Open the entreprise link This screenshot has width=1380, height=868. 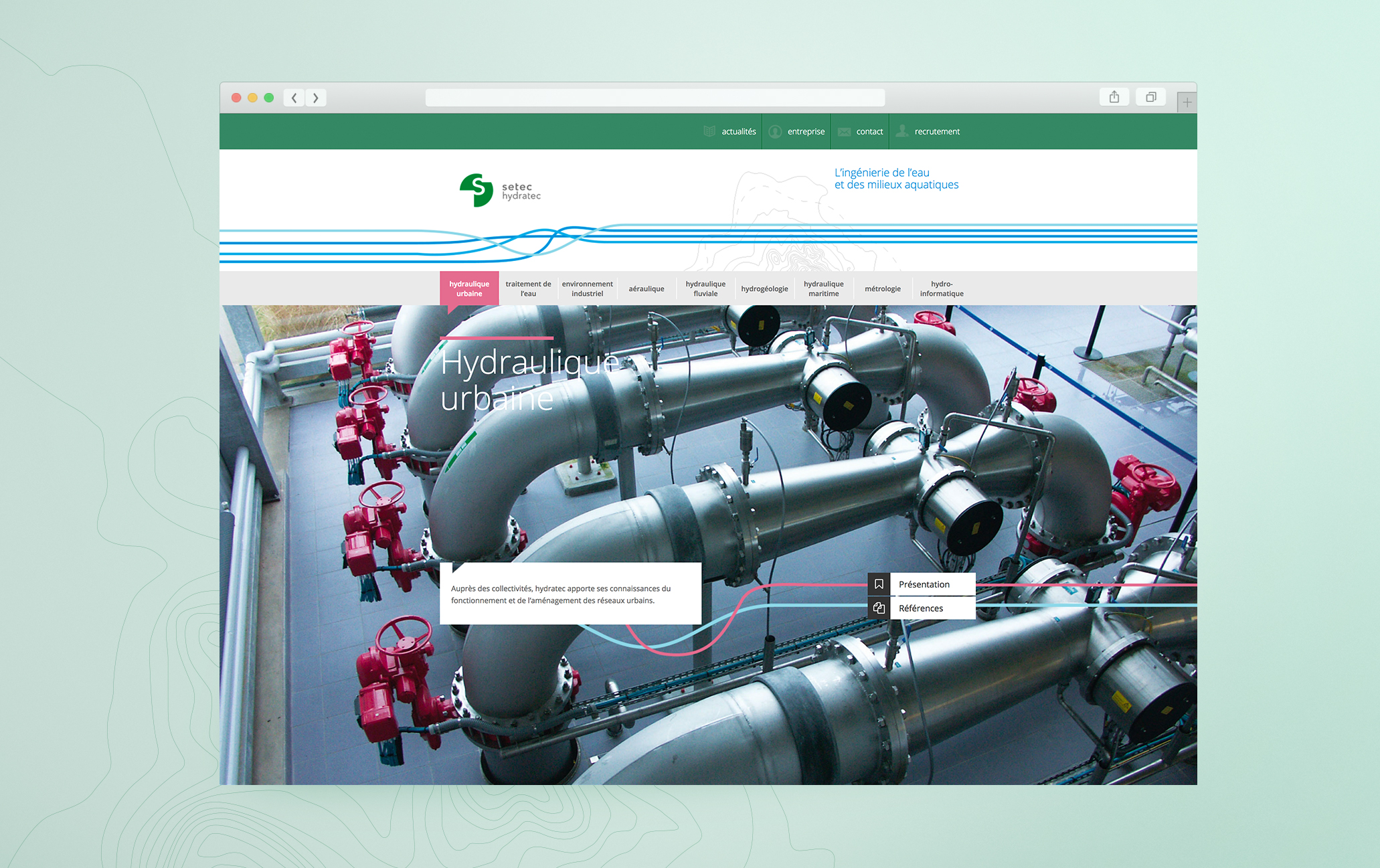click(806, 132)
